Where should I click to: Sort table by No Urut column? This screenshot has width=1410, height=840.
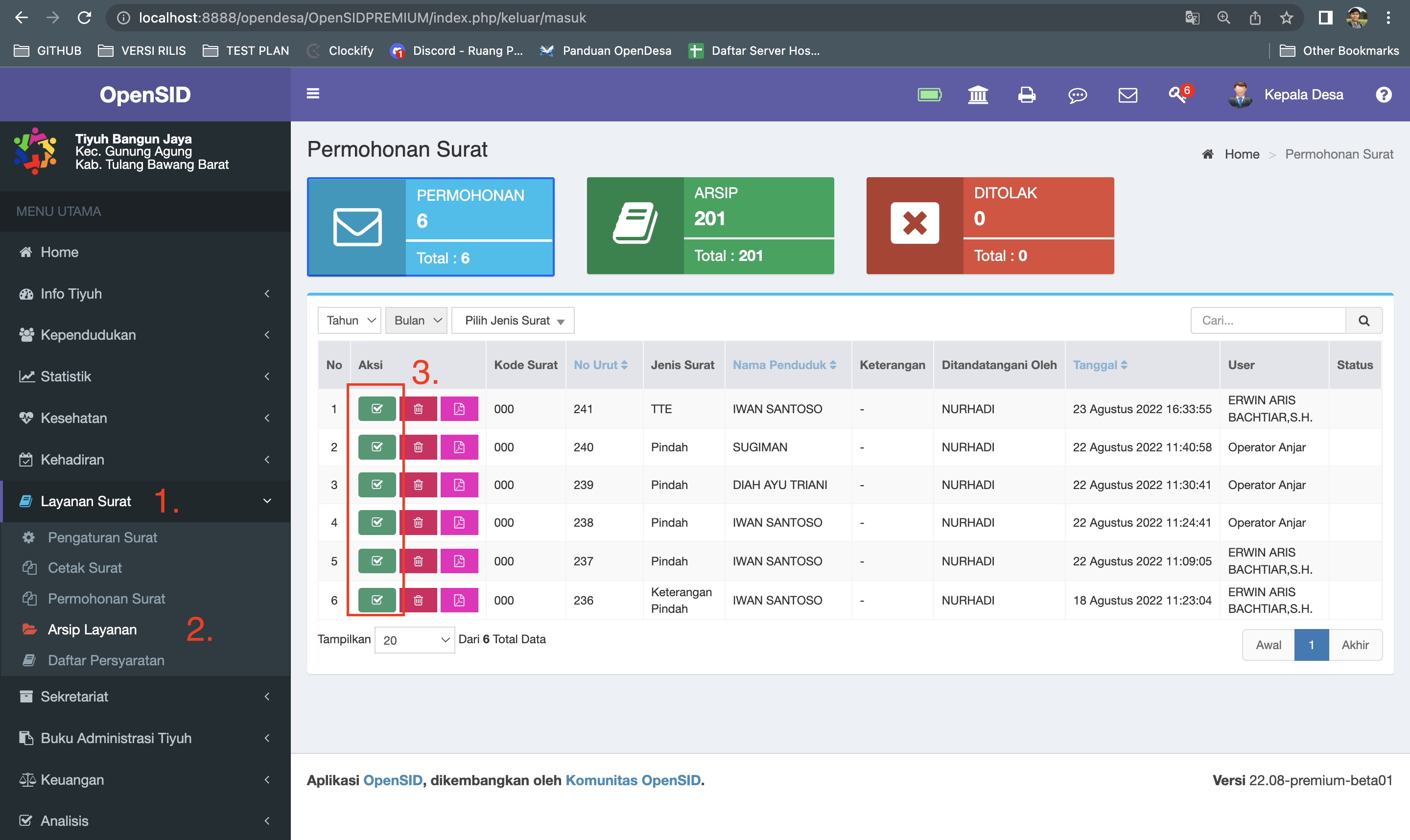pyautogui.click(x=601, y=365)
